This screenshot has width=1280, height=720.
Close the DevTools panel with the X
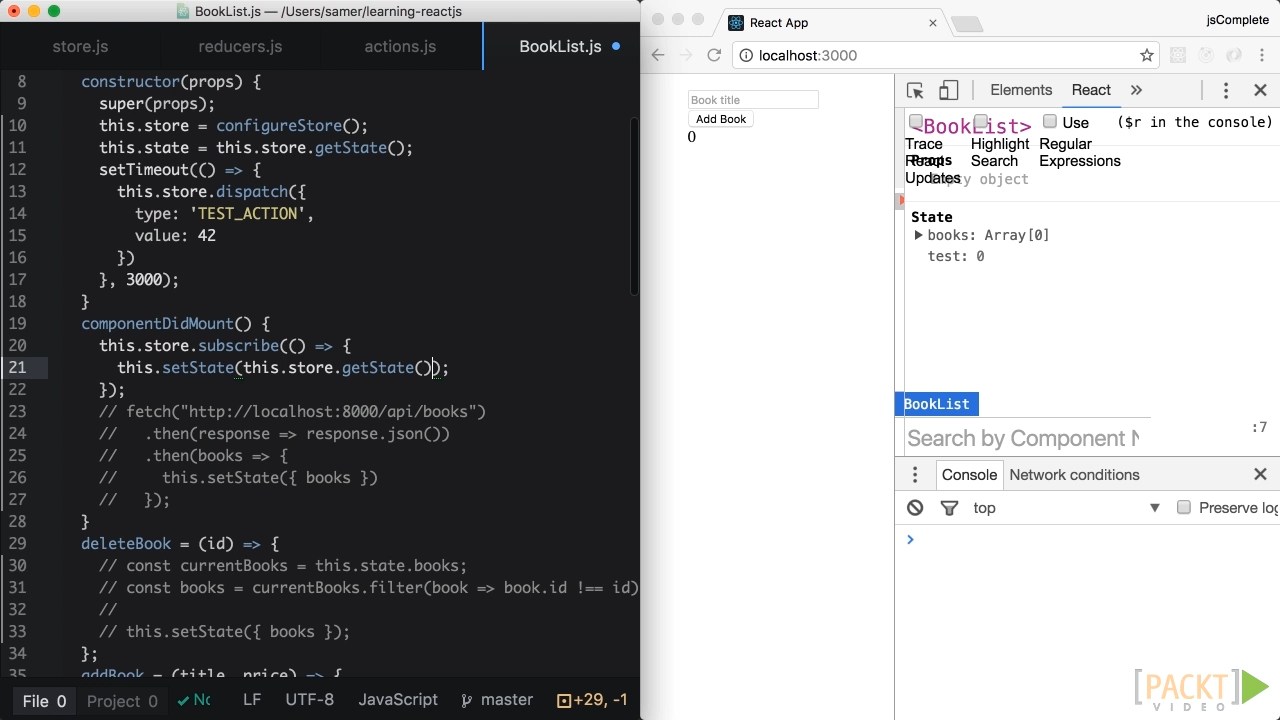[x=1260, y=90]
